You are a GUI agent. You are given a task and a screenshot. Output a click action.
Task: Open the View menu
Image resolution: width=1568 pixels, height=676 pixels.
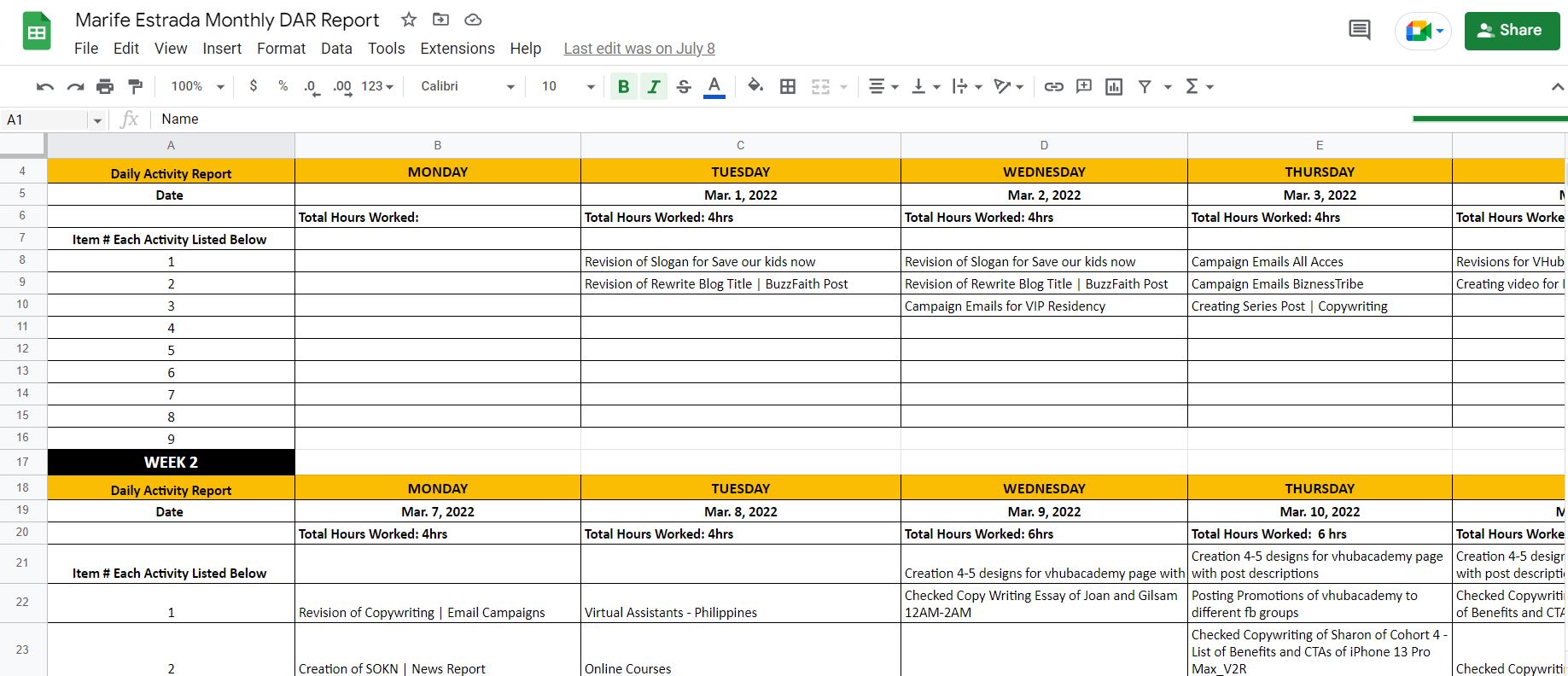(171, 49)
